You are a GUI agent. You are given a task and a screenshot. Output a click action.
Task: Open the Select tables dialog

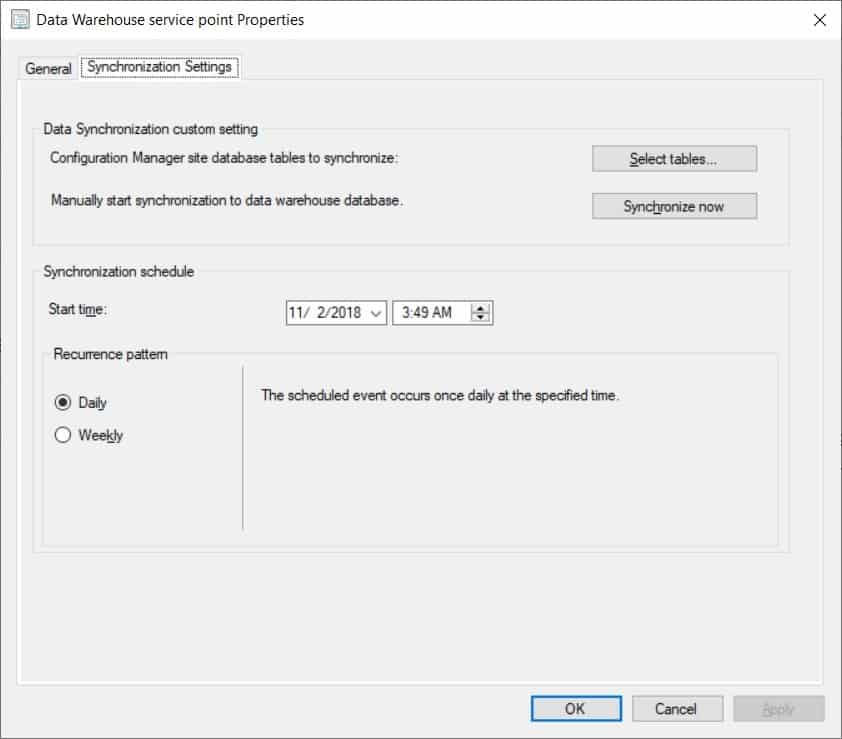tap(675, 158)
